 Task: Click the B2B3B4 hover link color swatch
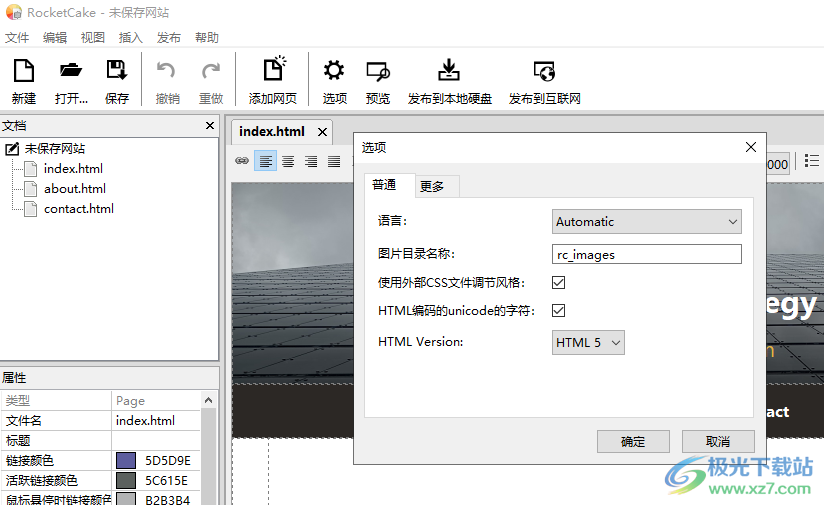[x=126, y=499]
